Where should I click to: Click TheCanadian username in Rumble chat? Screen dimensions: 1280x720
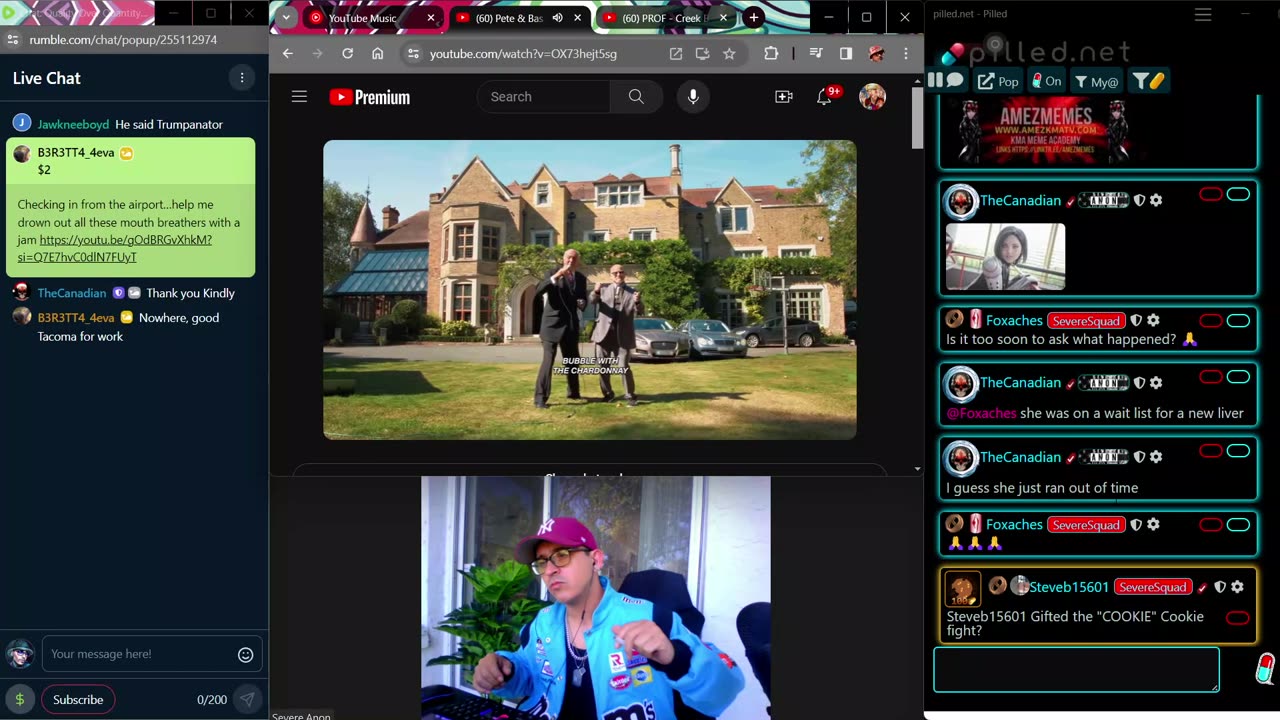click(72, 293)
